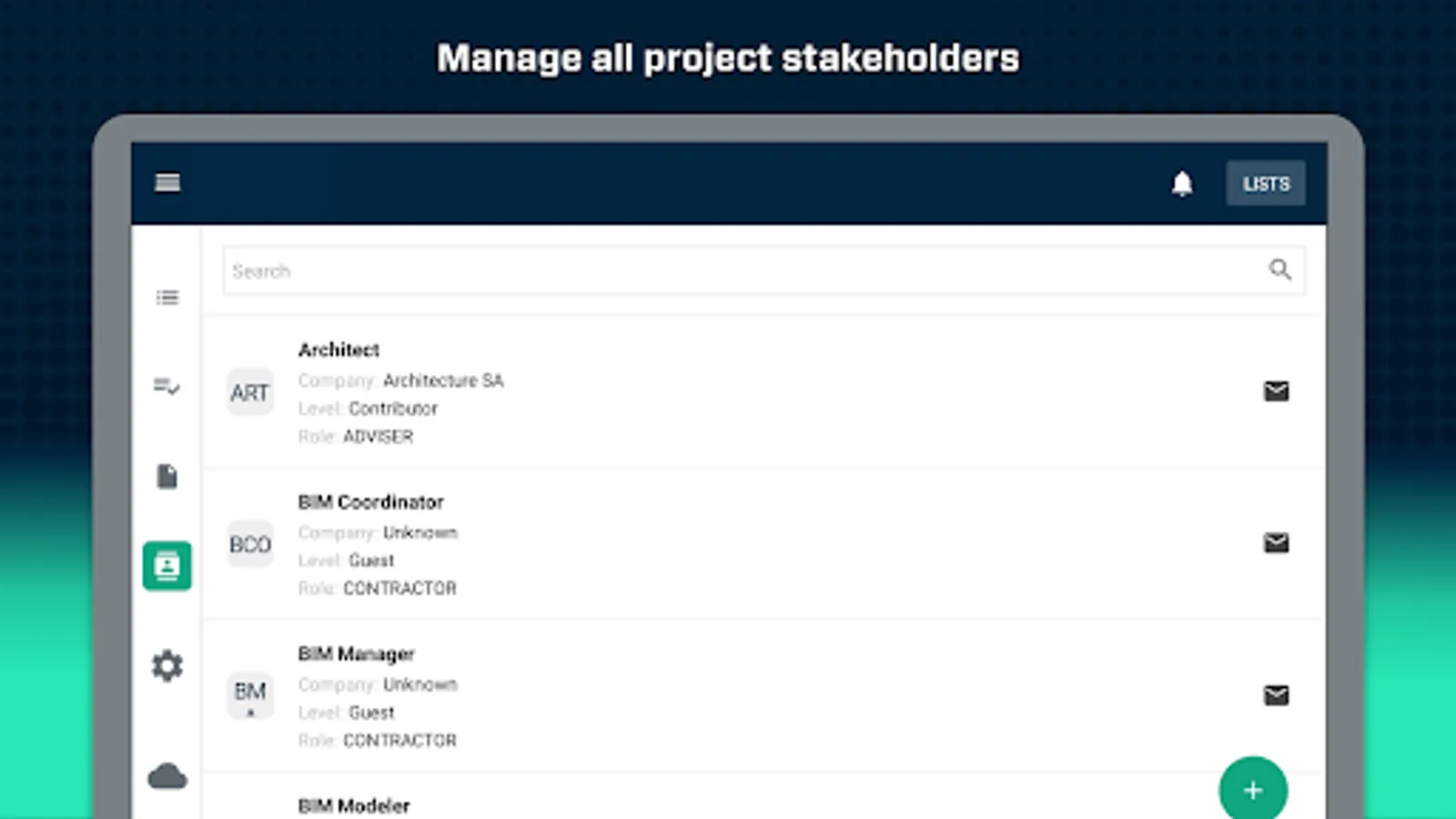Click the LISTS button
Screen dimensions: 1456x819
click(x=1266, y=183)
